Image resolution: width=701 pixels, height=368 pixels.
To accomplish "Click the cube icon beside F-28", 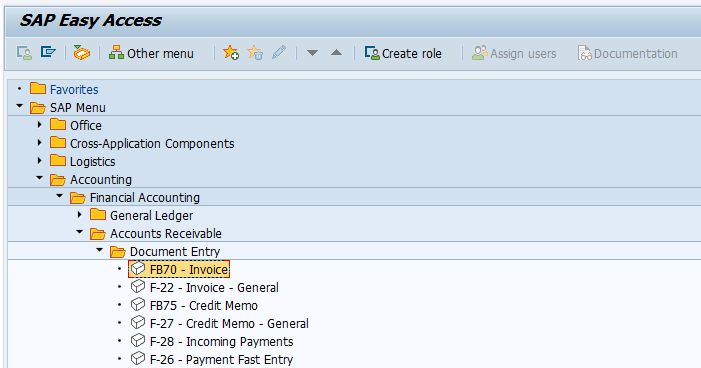I will [x=138, y=341].
